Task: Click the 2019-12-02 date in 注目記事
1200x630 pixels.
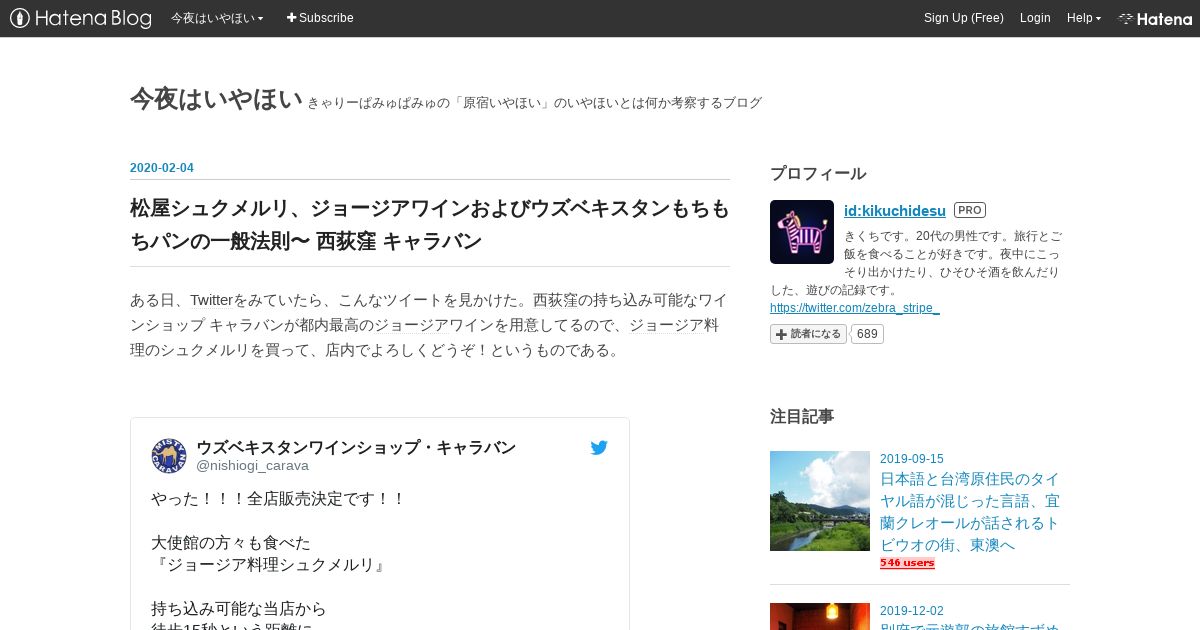Action: point(912,611)
